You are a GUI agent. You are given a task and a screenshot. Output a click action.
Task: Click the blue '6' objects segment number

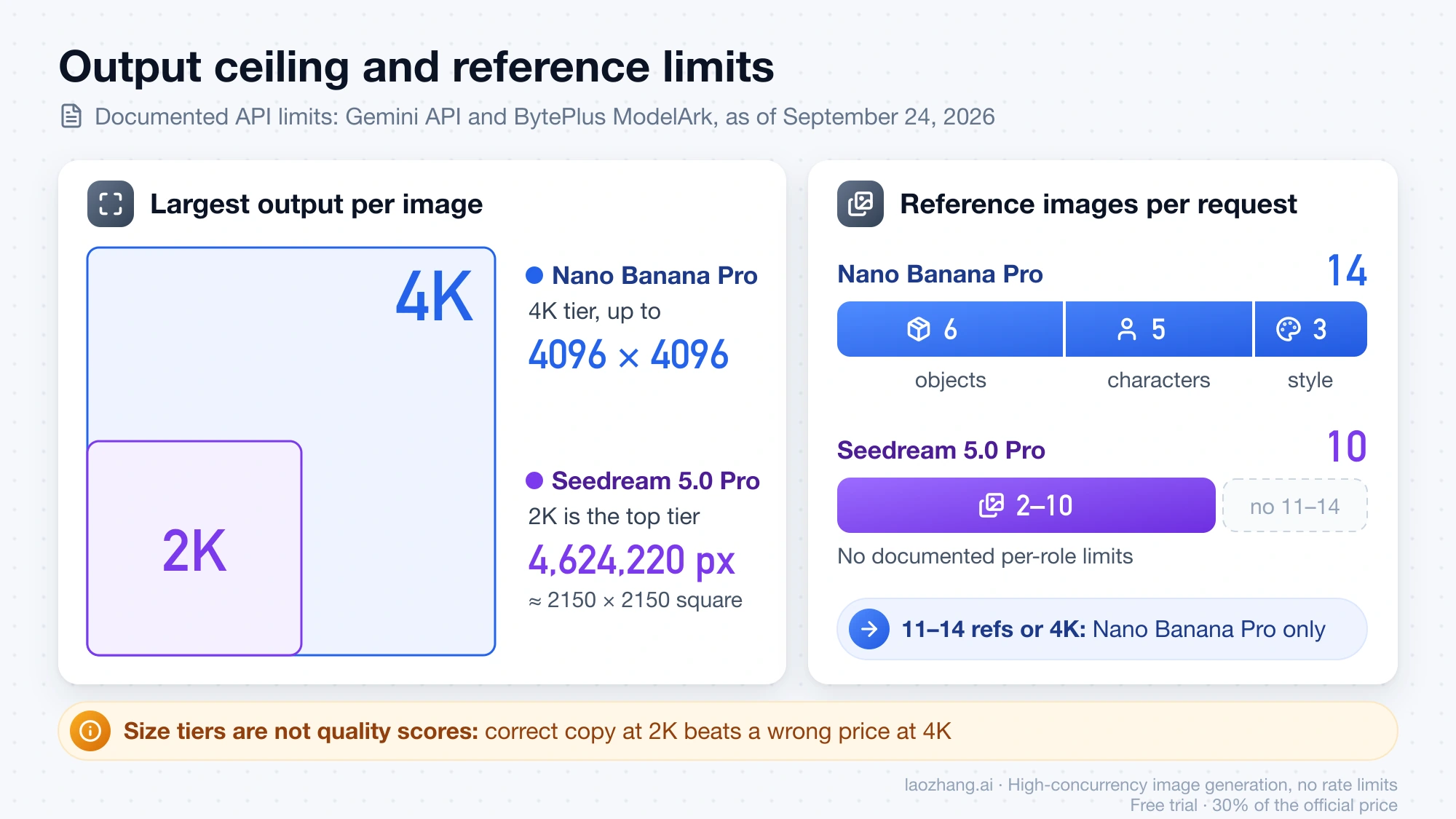point(950,329)
